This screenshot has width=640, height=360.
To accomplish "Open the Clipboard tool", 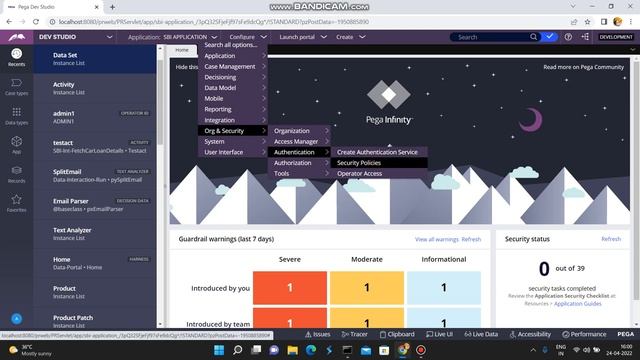I will [397, 334].
